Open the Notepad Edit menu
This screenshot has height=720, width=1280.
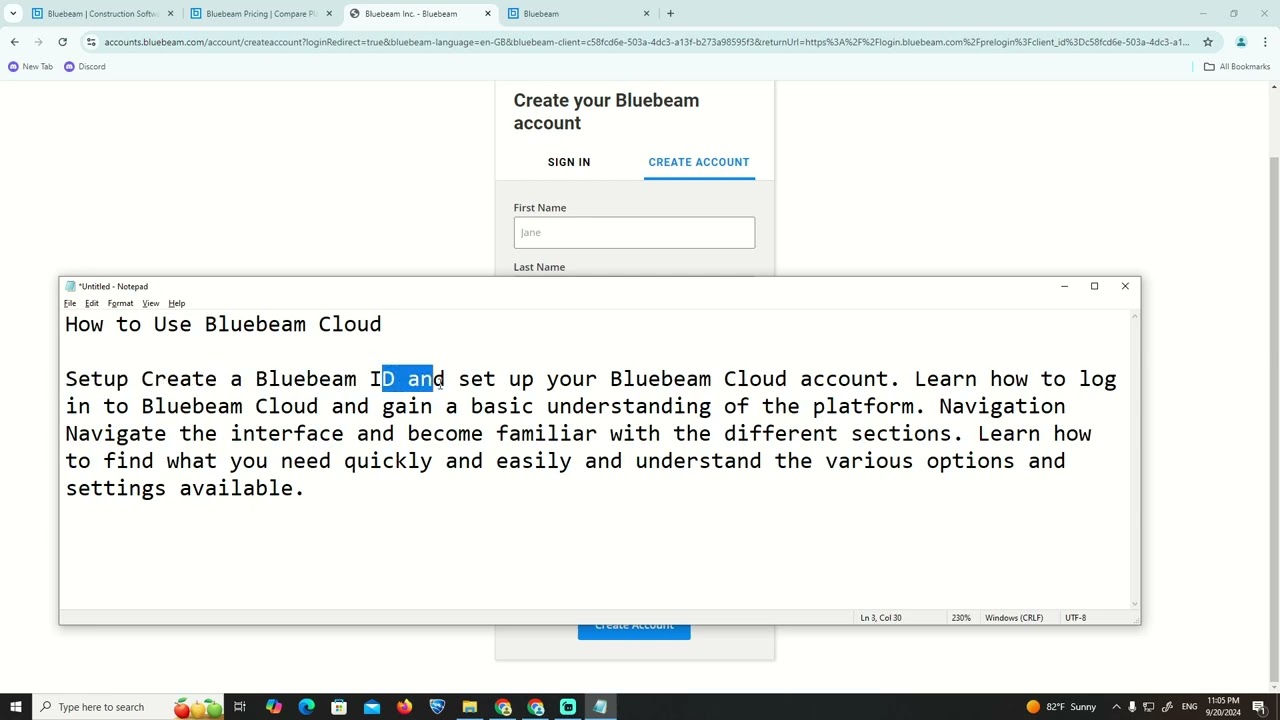(92, 303)
